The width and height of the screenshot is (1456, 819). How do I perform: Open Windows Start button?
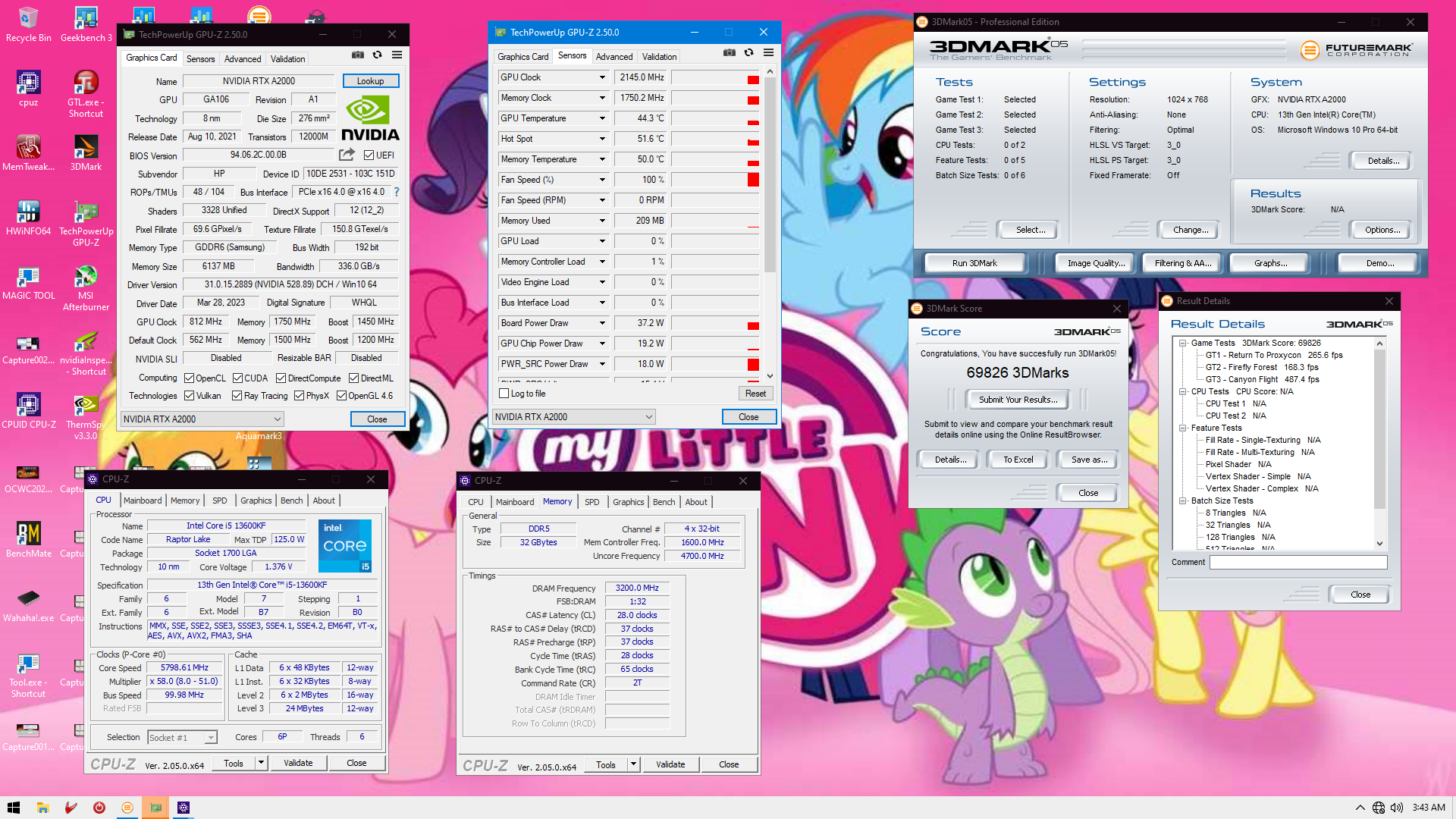[13, 808]
